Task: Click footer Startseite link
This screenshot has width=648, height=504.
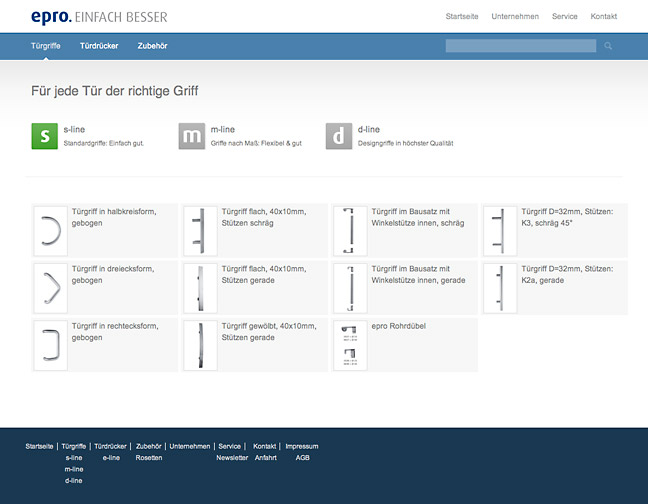Action: (x=39, y=446)
